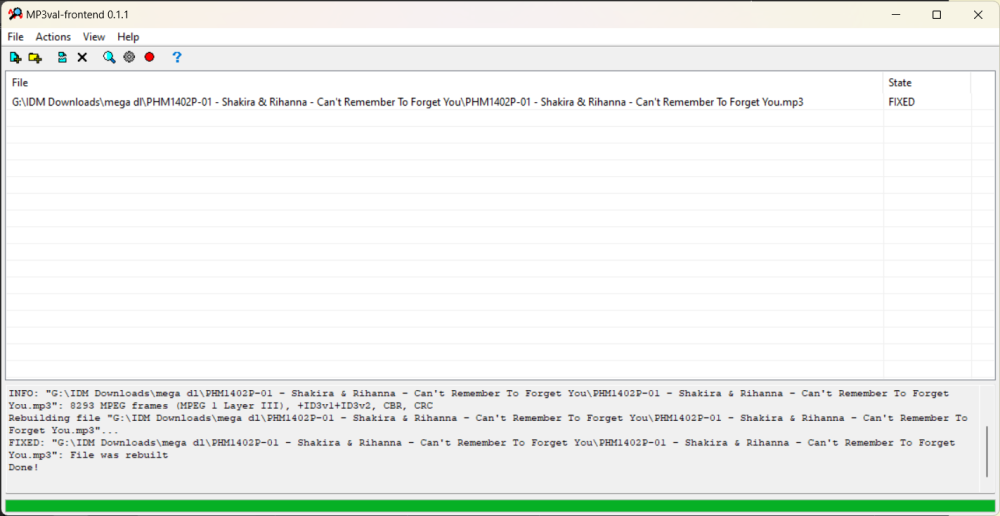The height and width of the screenshot is (516, 1000).
Task: Open the Actions menu
Action: [x=53, y=37]
